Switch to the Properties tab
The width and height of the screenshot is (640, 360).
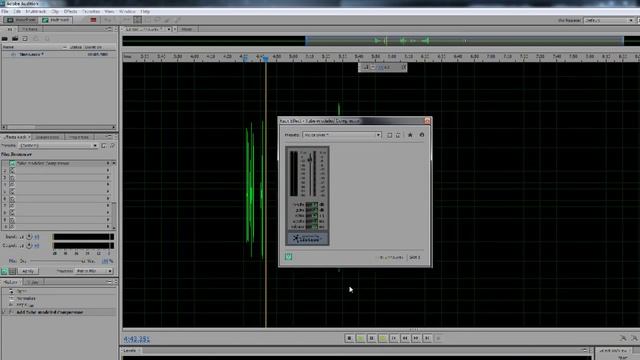pos(79,137)
